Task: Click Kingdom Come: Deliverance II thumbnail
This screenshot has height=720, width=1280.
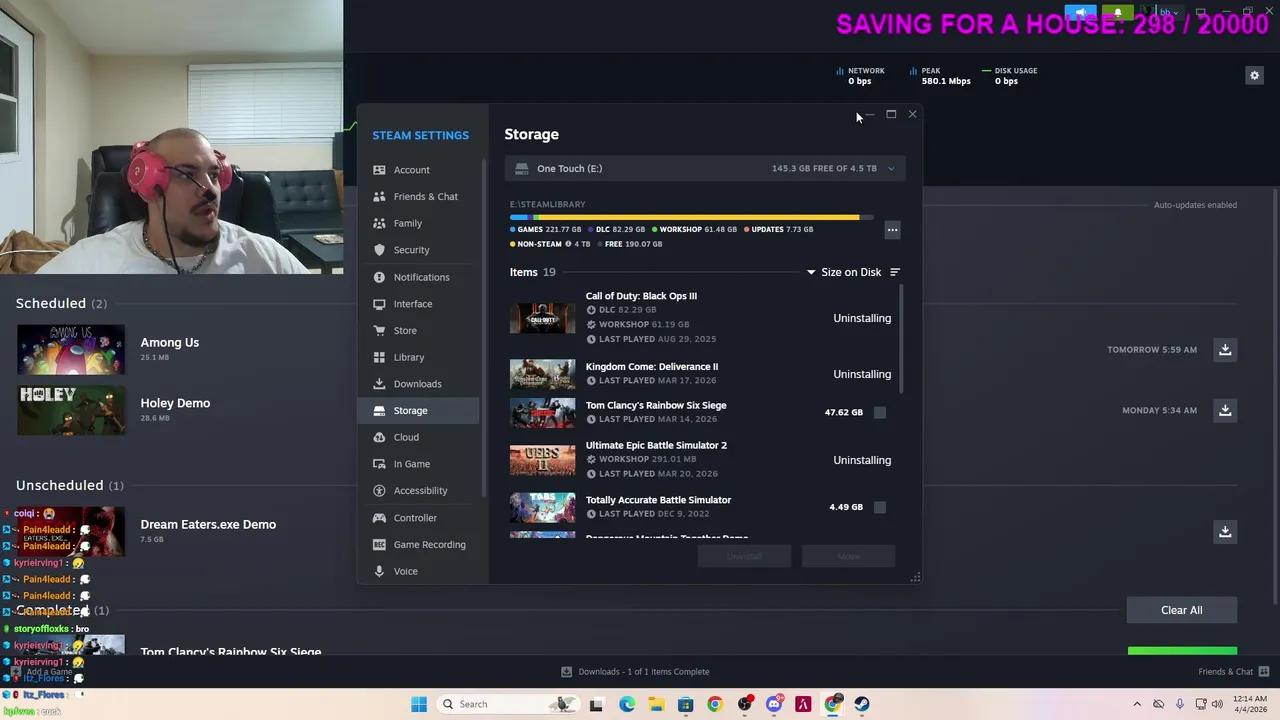Action: [x=543, y=374]
